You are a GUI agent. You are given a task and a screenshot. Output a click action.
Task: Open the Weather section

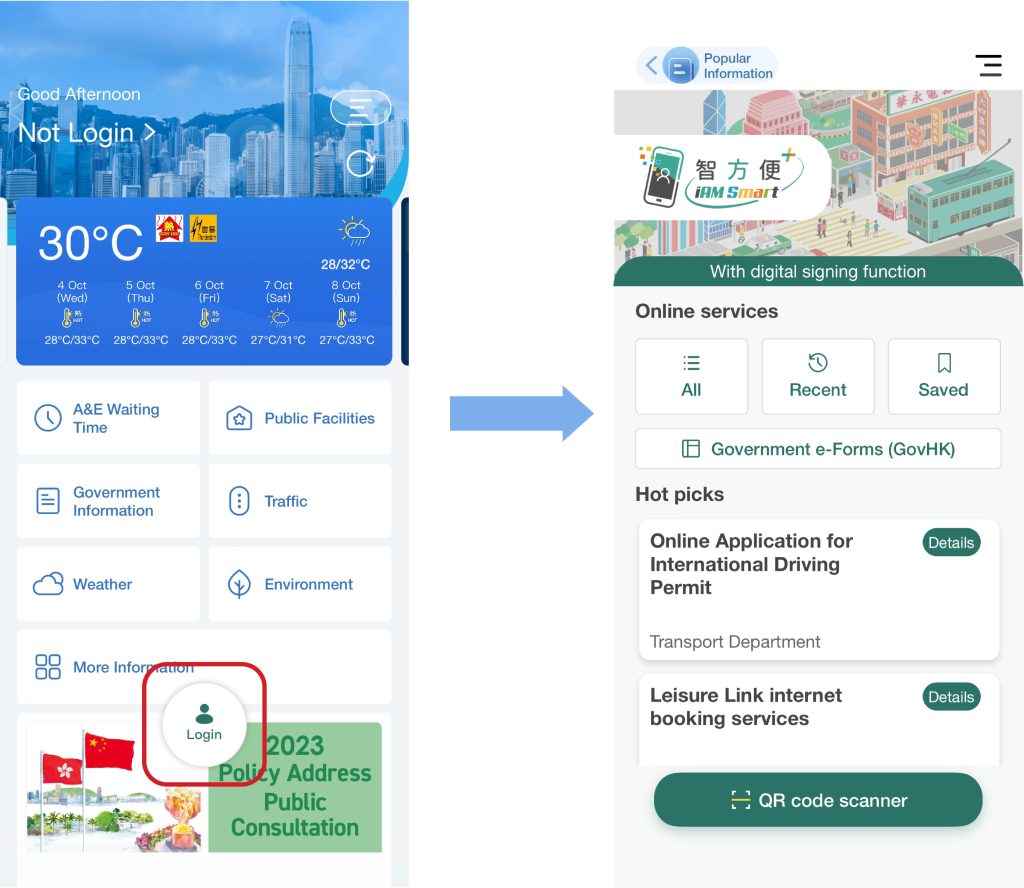[108, 583]
